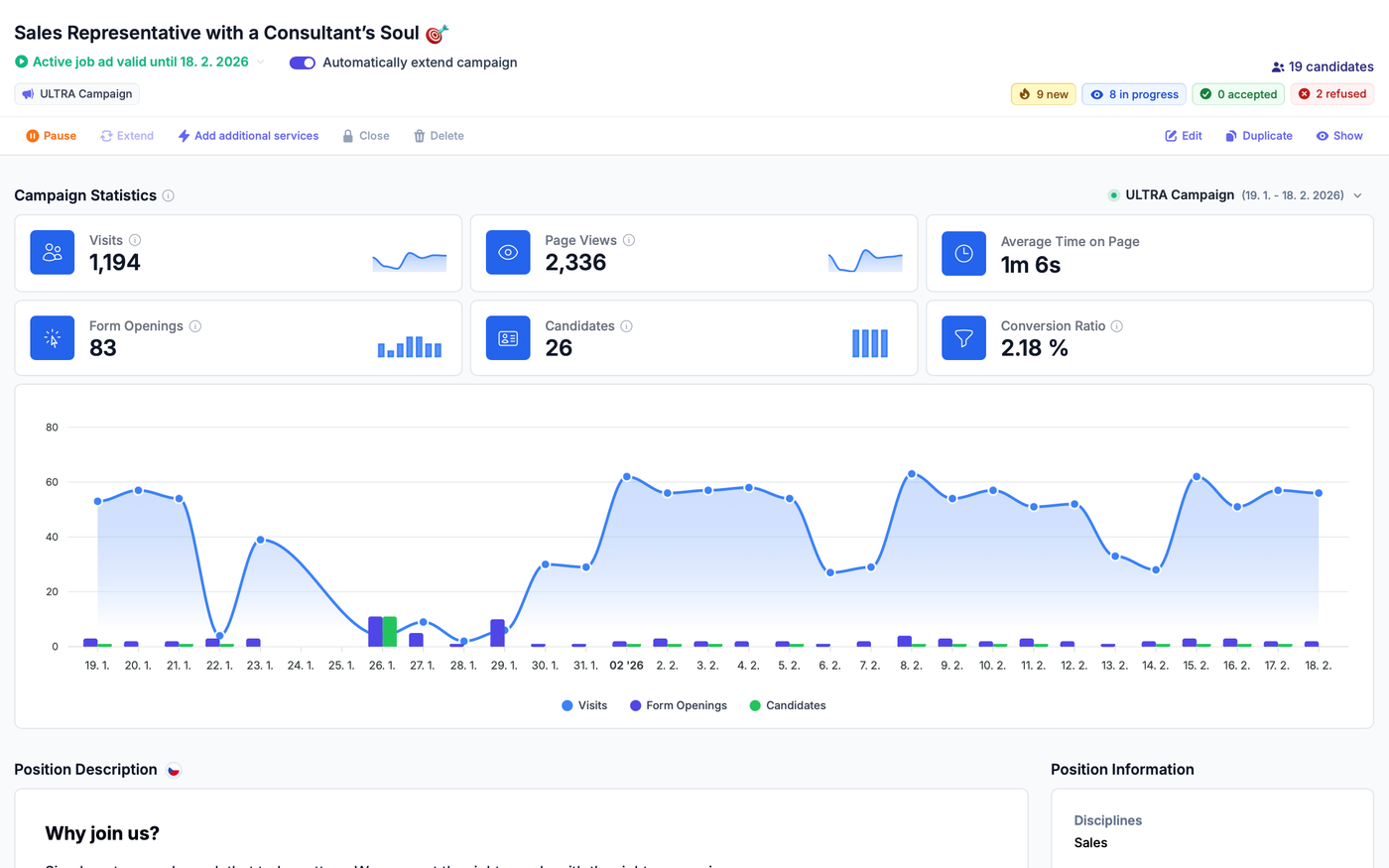Click info icon next to Campaign Statistics
The image size is (1389, 868).
click(169, 195)
